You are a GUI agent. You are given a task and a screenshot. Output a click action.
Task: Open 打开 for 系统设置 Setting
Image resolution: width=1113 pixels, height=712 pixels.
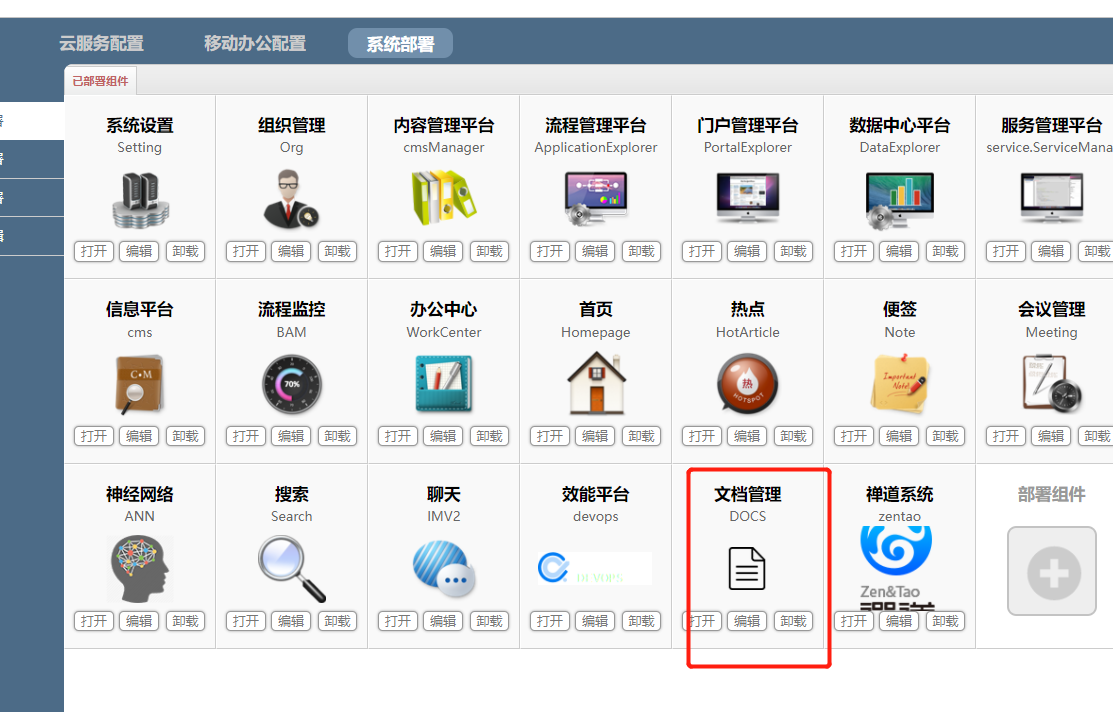94,251
